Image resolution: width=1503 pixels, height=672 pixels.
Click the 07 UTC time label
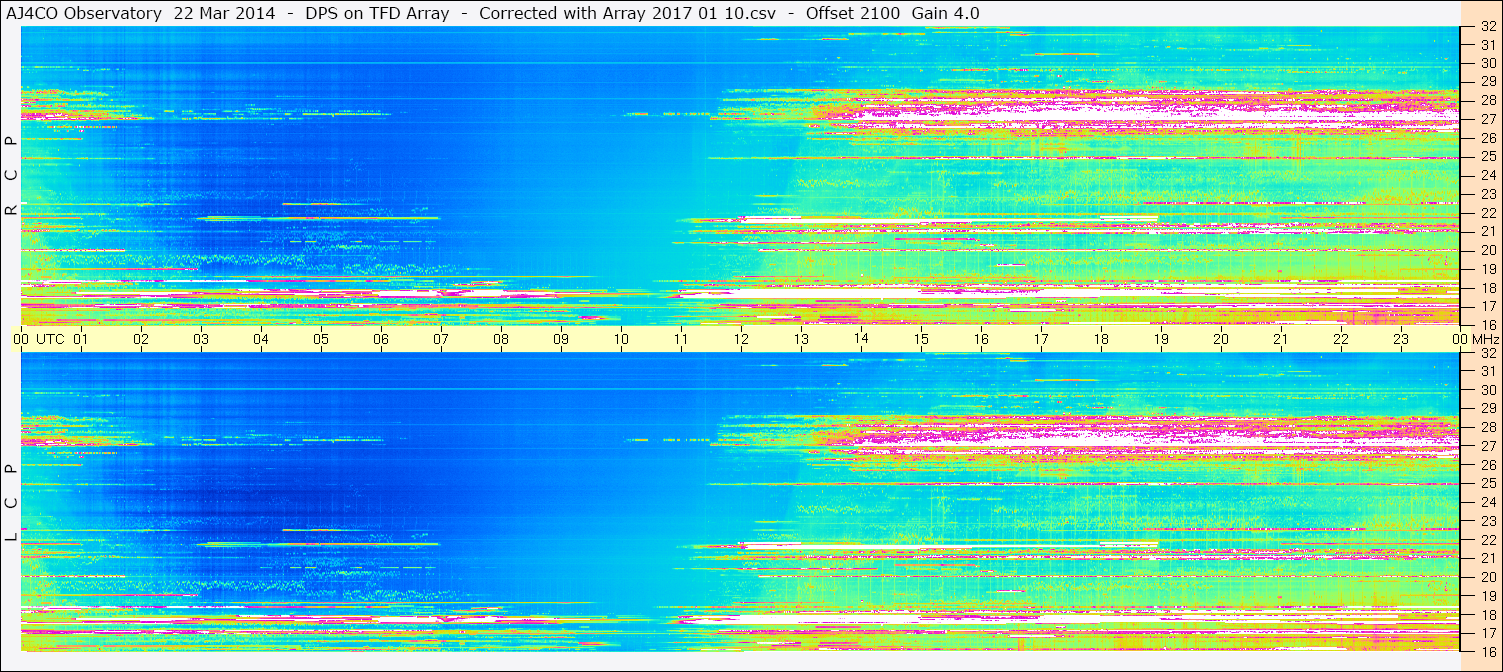tap(440, 339)
